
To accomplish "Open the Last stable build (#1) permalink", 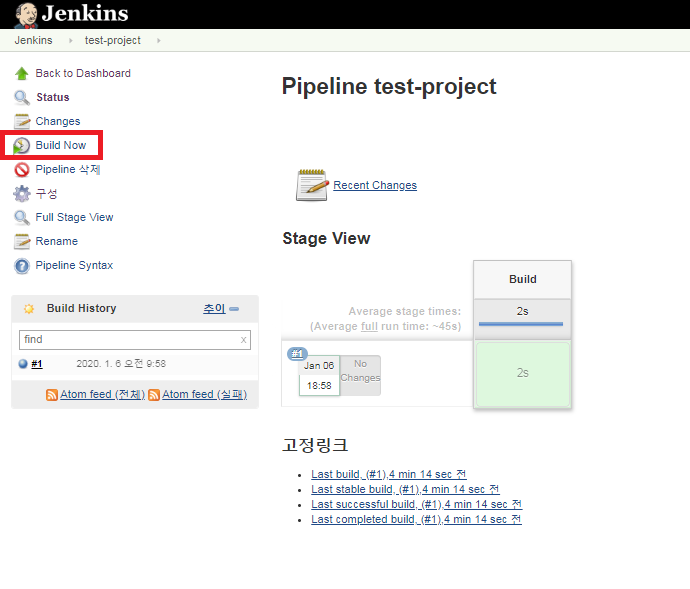I will pos(405,490).
